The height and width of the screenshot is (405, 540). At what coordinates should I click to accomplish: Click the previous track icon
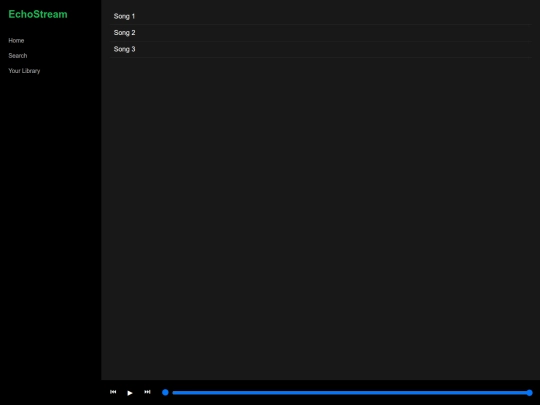click(x=113, y=392)
